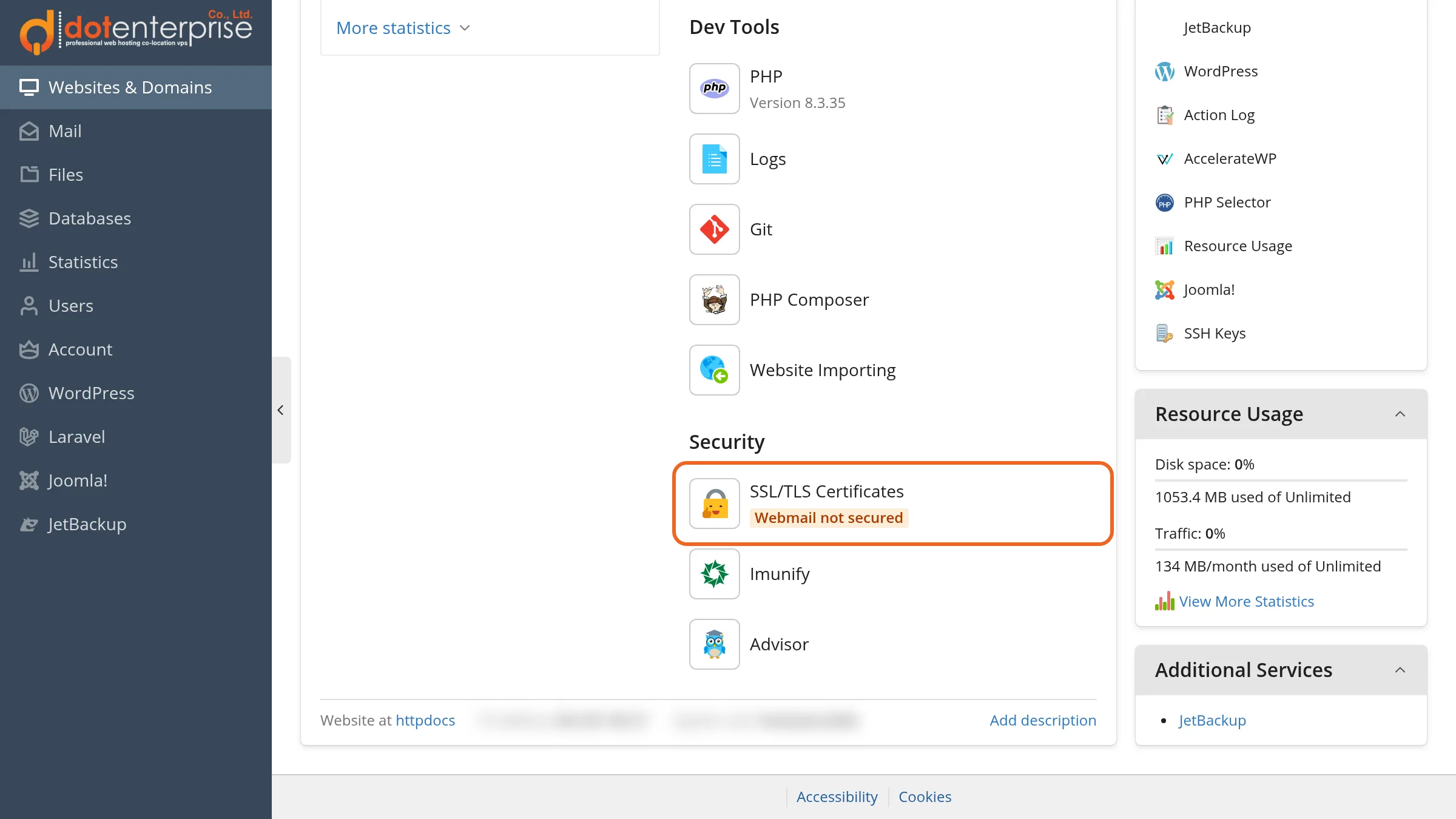Open Users in the sidebar
Screen dimensions: 1456x819
[136, 306]
